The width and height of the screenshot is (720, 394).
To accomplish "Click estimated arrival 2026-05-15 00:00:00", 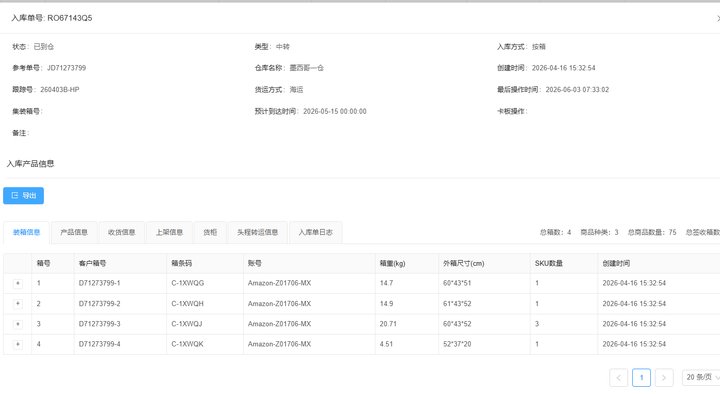I will (x=335, y=111).
